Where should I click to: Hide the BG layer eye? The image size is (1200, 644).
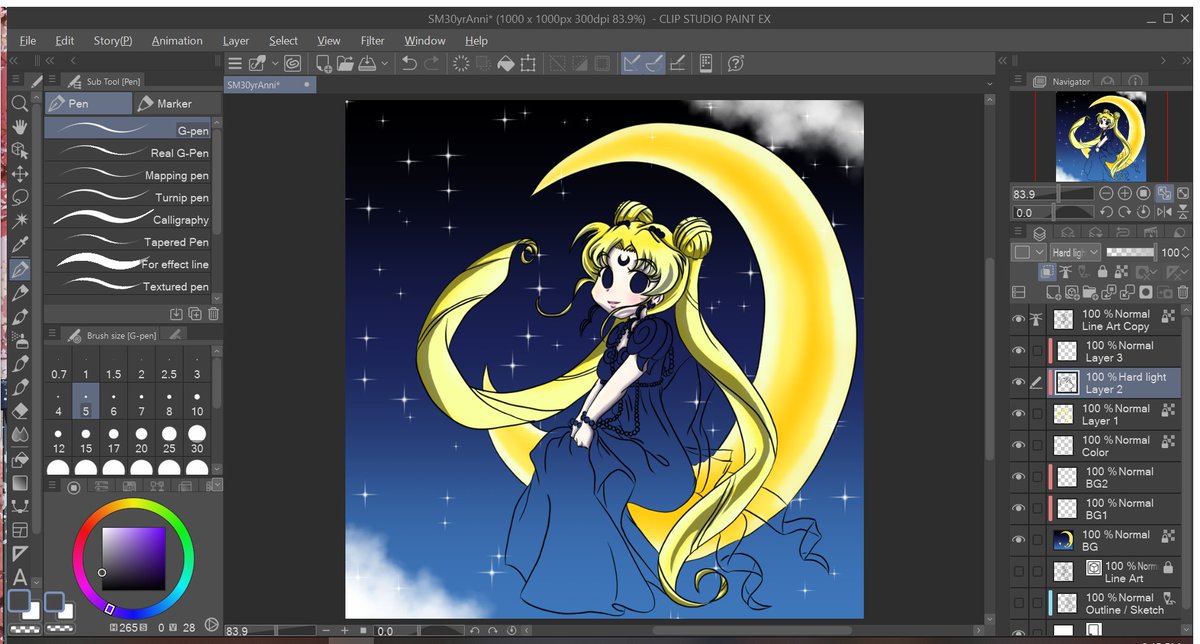coord(1019,541)
